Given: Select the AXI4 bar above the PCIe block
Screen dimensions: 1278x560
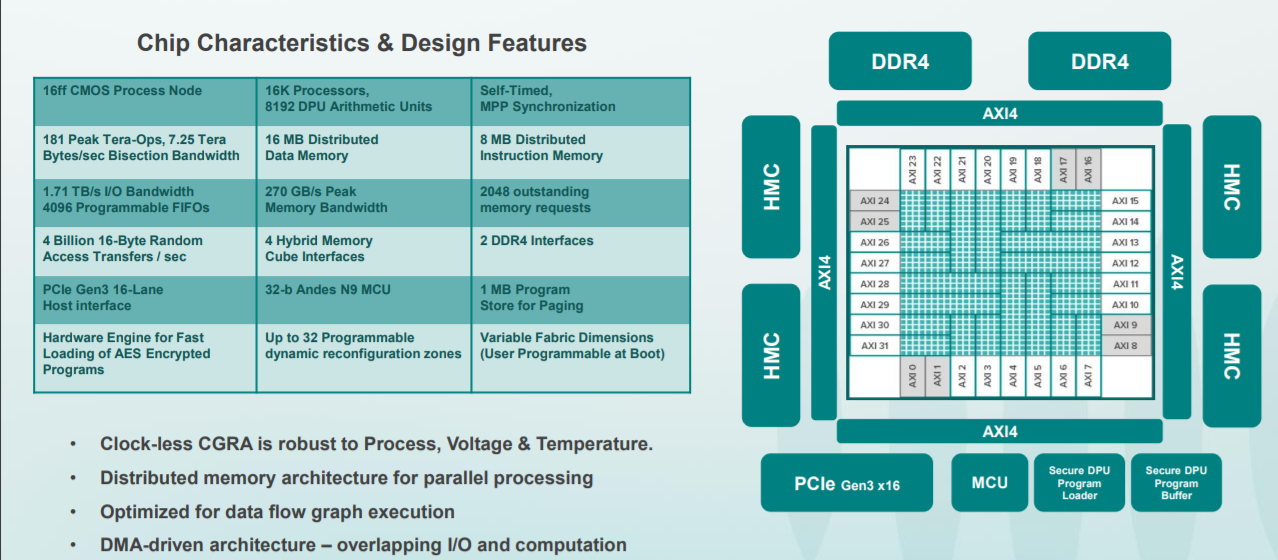Looking at the screenshot, I should click(1000, 431).
